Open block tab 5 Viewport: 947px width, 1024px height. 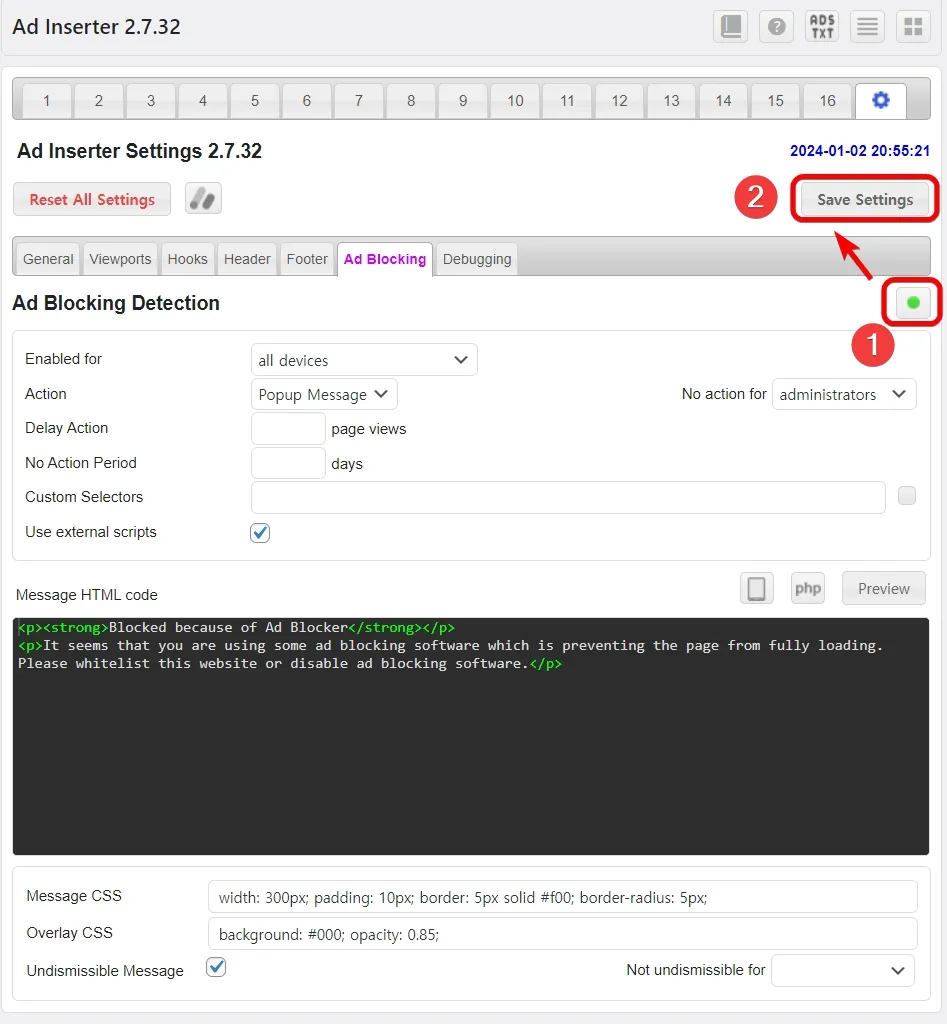coord(255,101)
